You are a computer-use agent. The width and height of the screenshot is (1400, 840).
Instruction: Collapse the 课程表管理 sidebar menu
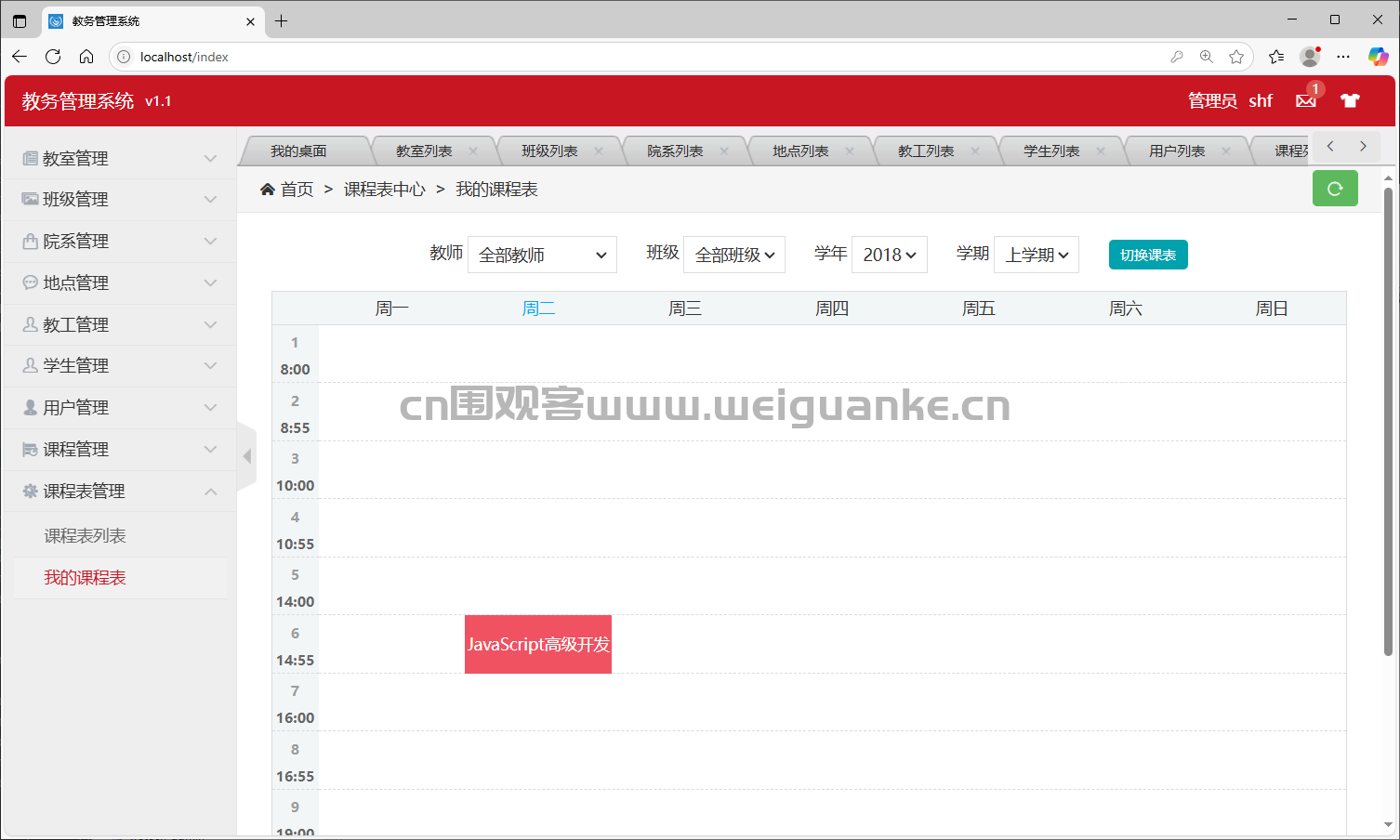120,491
